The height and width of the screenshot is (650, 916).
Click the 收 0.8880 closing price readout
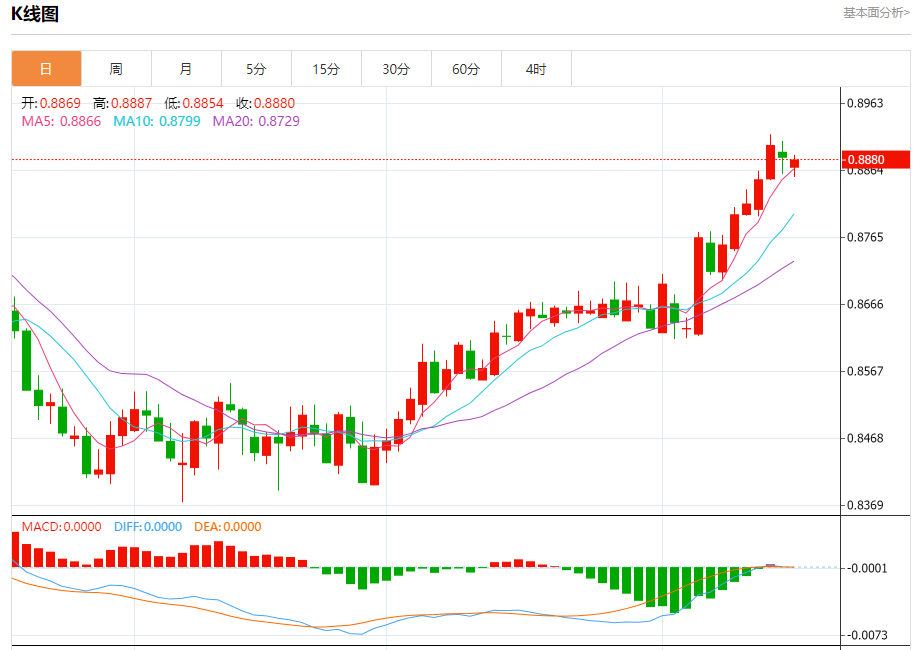click(x=266, y=103)
